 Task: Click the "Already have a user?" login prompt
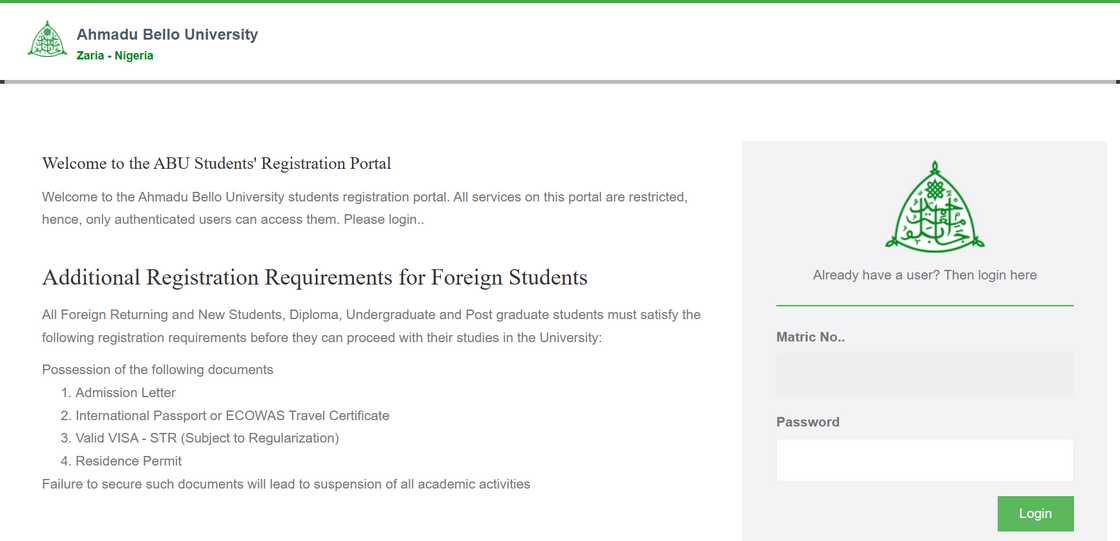pos(924,275)
